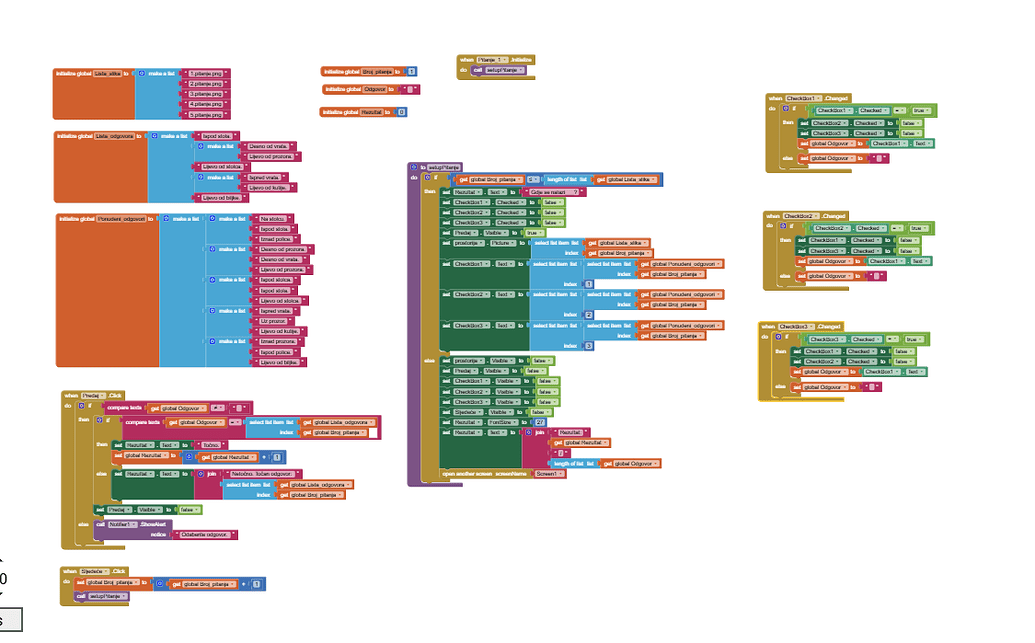Screen dimensions: 1035x643
Task: Open the mutator icon on Ponudeni_odgovori outer make a list
Action: pos(166,219)
